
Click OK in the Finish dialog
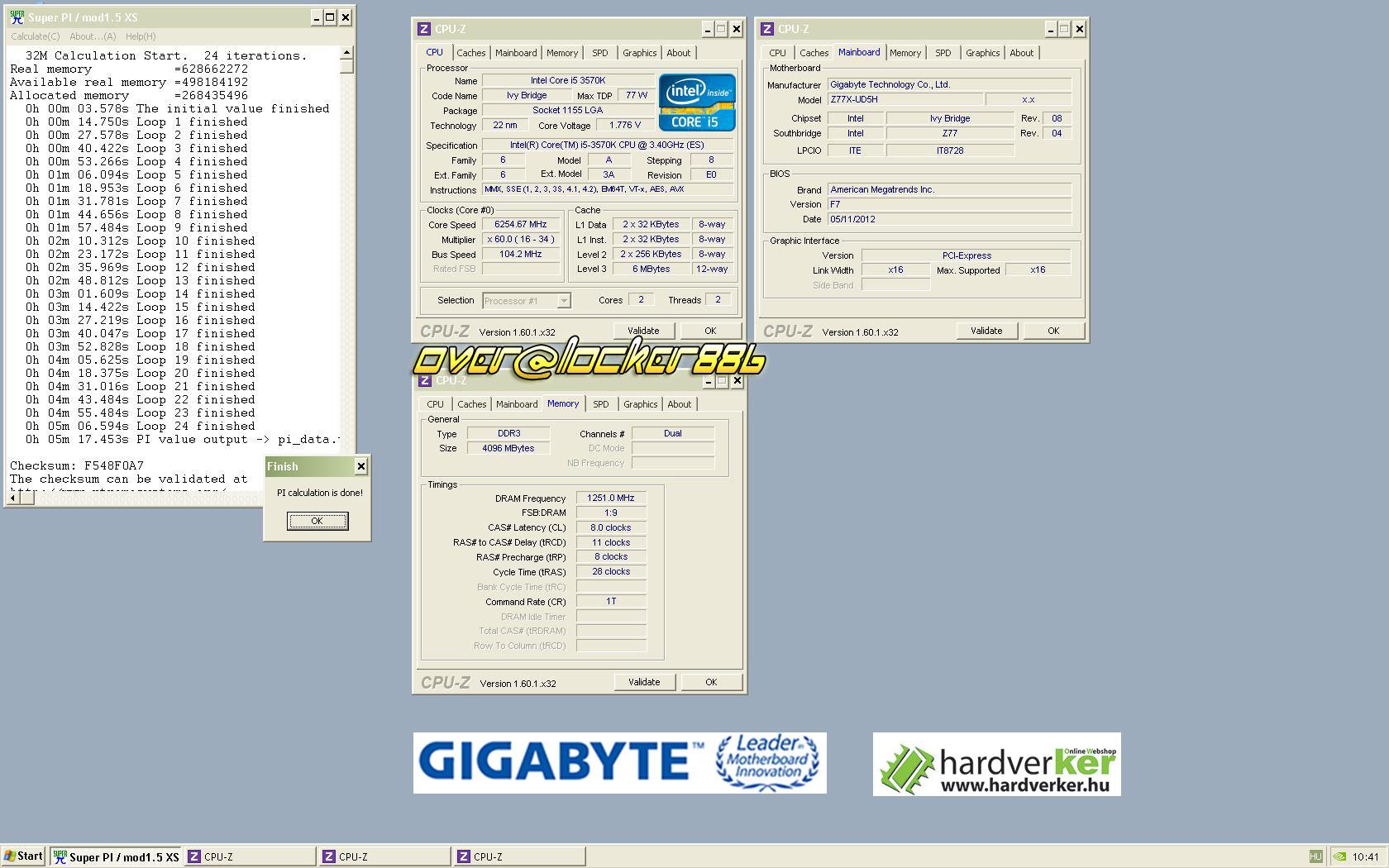317,521
